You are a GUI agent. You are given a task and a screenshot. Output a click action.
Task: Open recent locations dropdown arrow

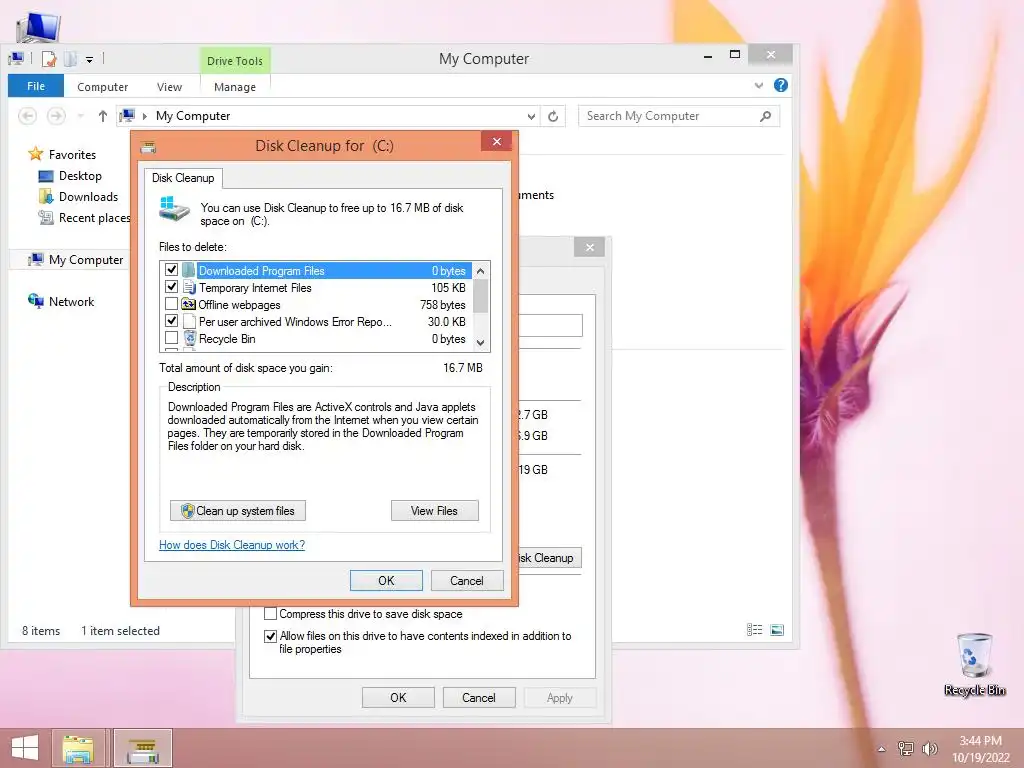point(80,116)
